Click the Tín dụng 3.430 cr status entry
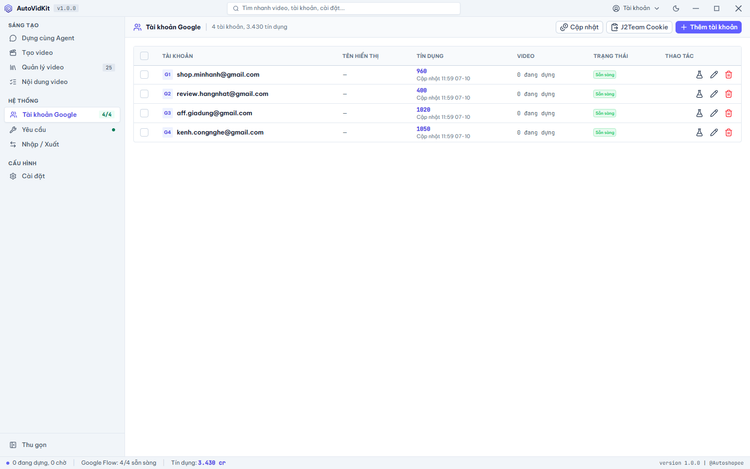The image size is (750, 469). [198, 463]
